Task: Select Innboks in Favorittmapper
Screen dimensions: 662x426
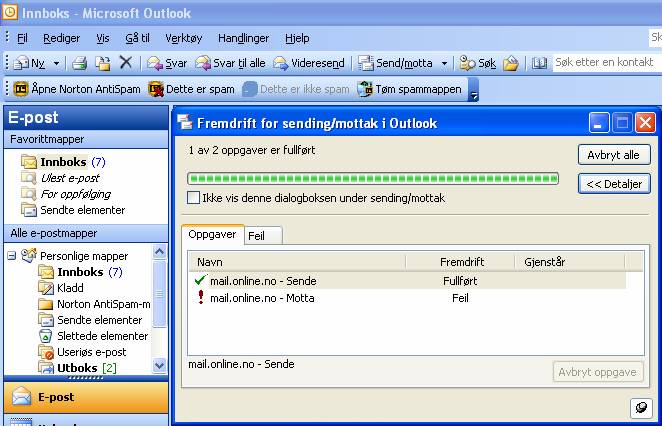Action: tap(63, 162)
